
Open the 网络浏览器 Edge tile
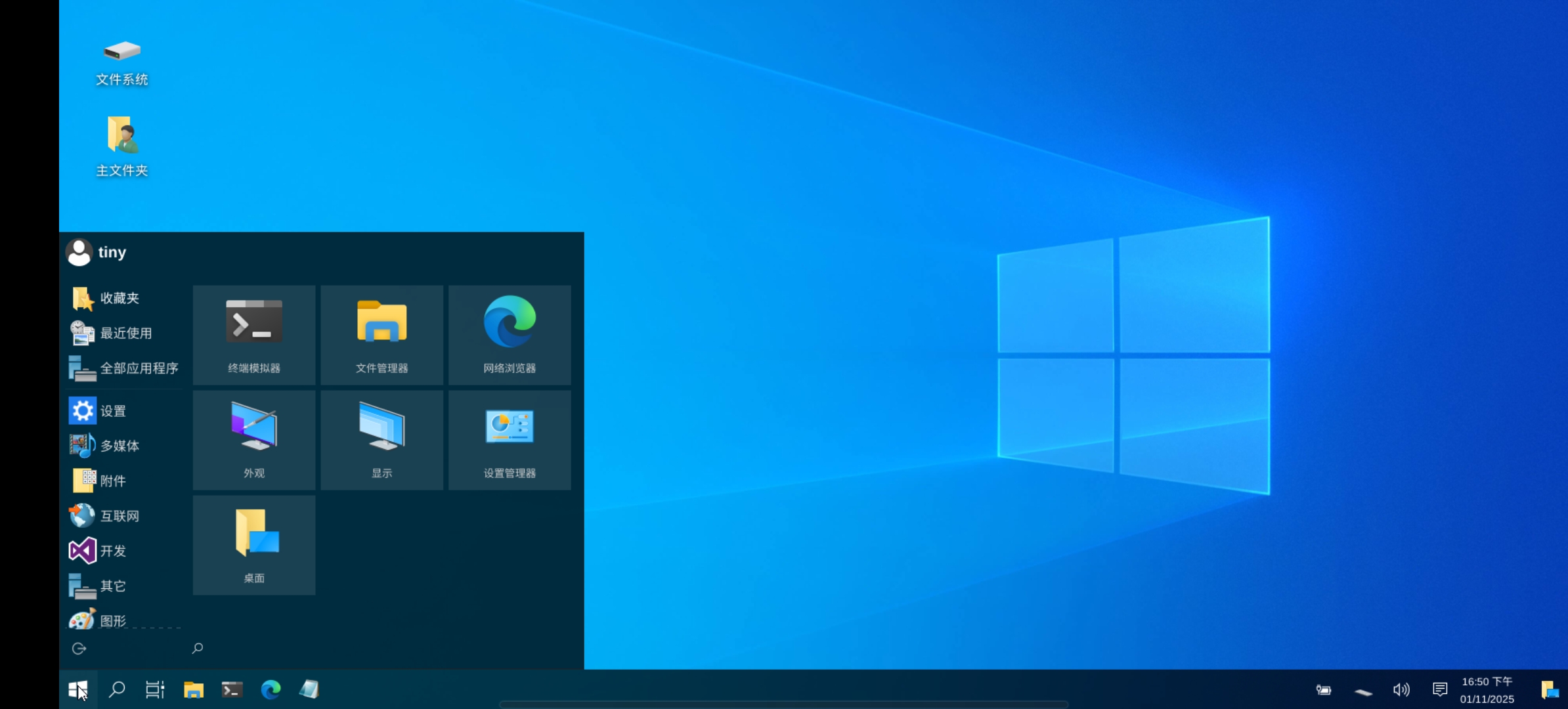pyautogui.click(x=510, y=335)
